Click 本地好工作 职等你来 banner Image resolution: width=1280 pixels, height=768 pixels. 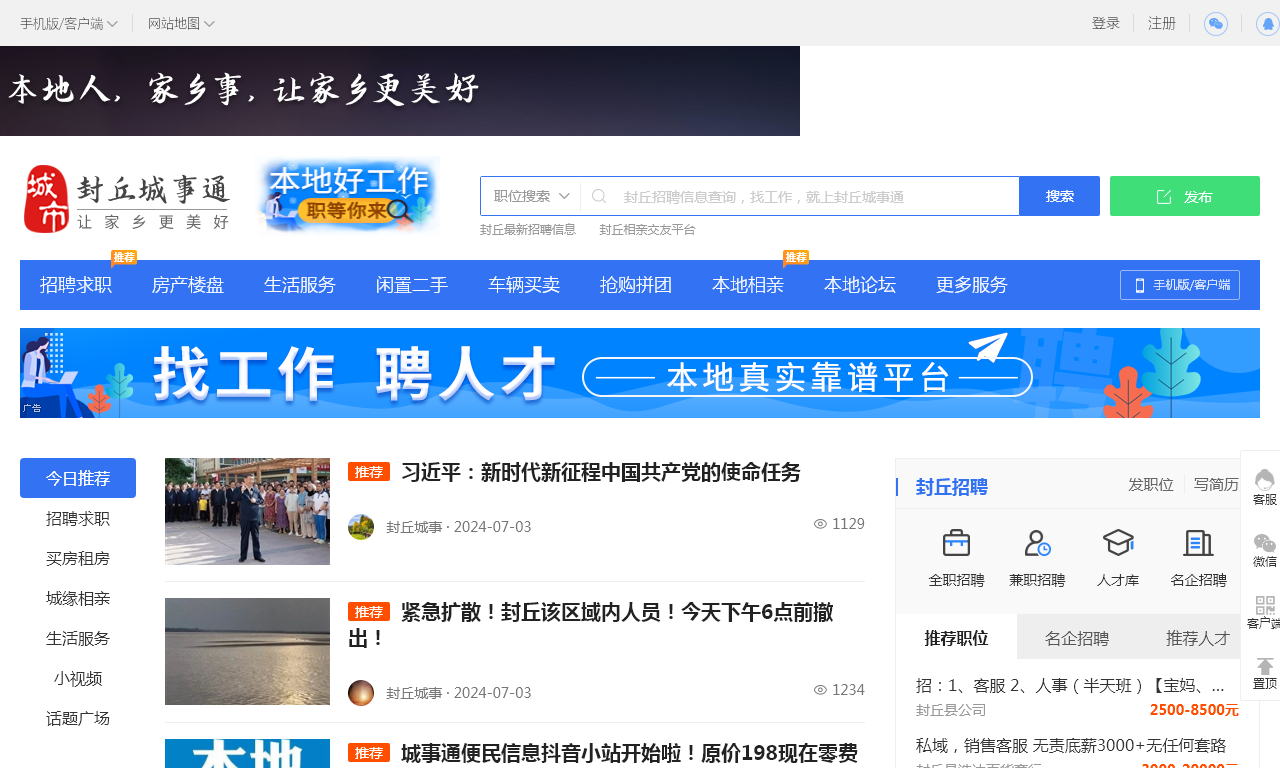tap(350, 196)
